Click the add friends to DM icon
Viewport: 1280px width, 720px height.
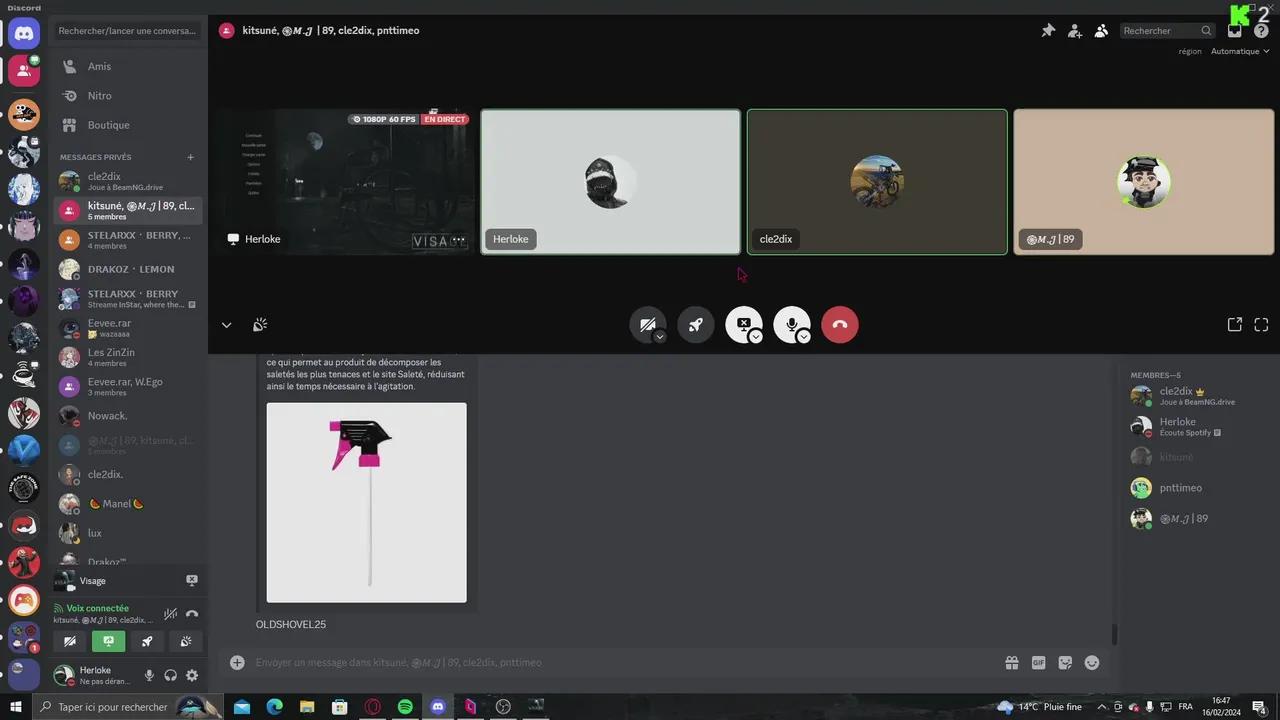(1074, 31)
